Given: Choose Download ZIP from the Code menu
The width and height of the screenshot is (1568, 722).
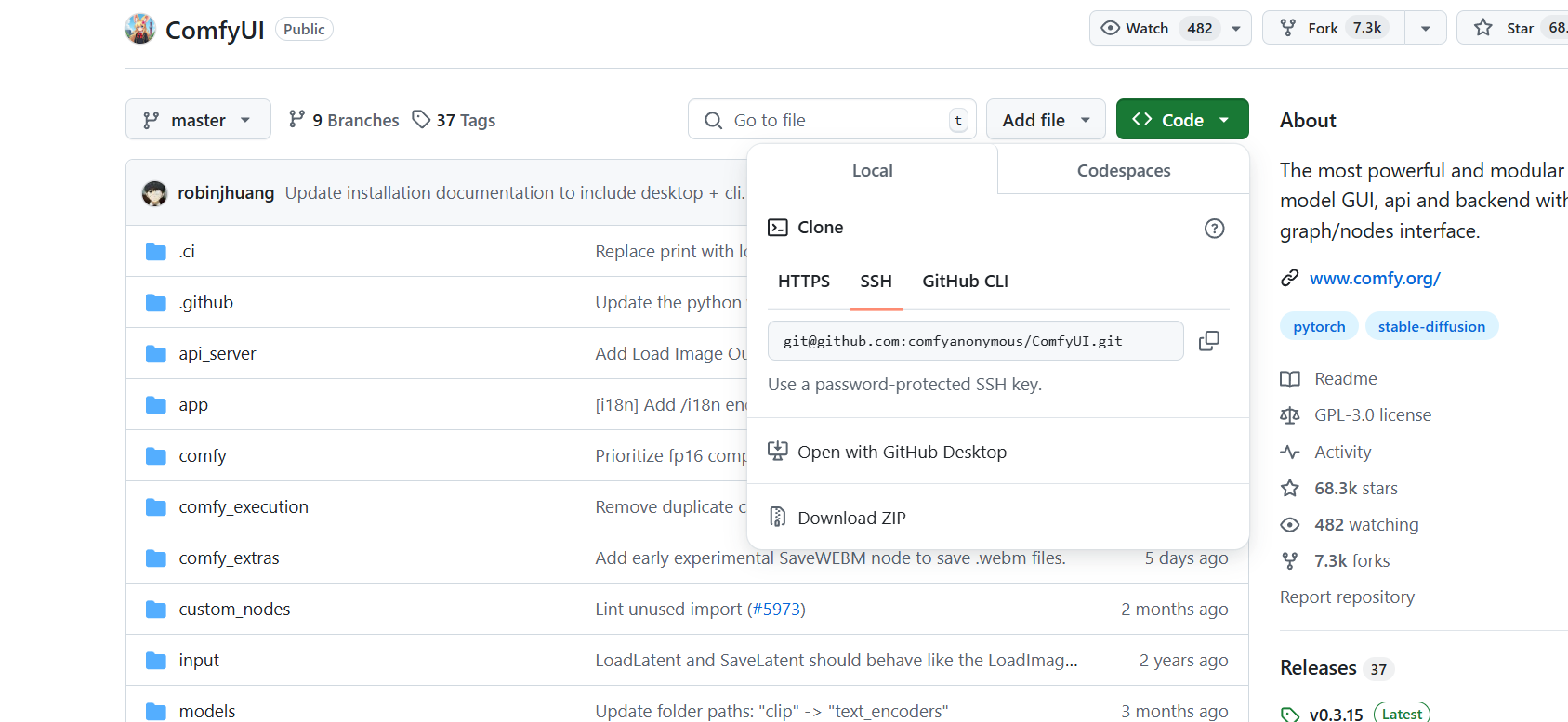Looking at the screenshot, I should pos(851,519).
